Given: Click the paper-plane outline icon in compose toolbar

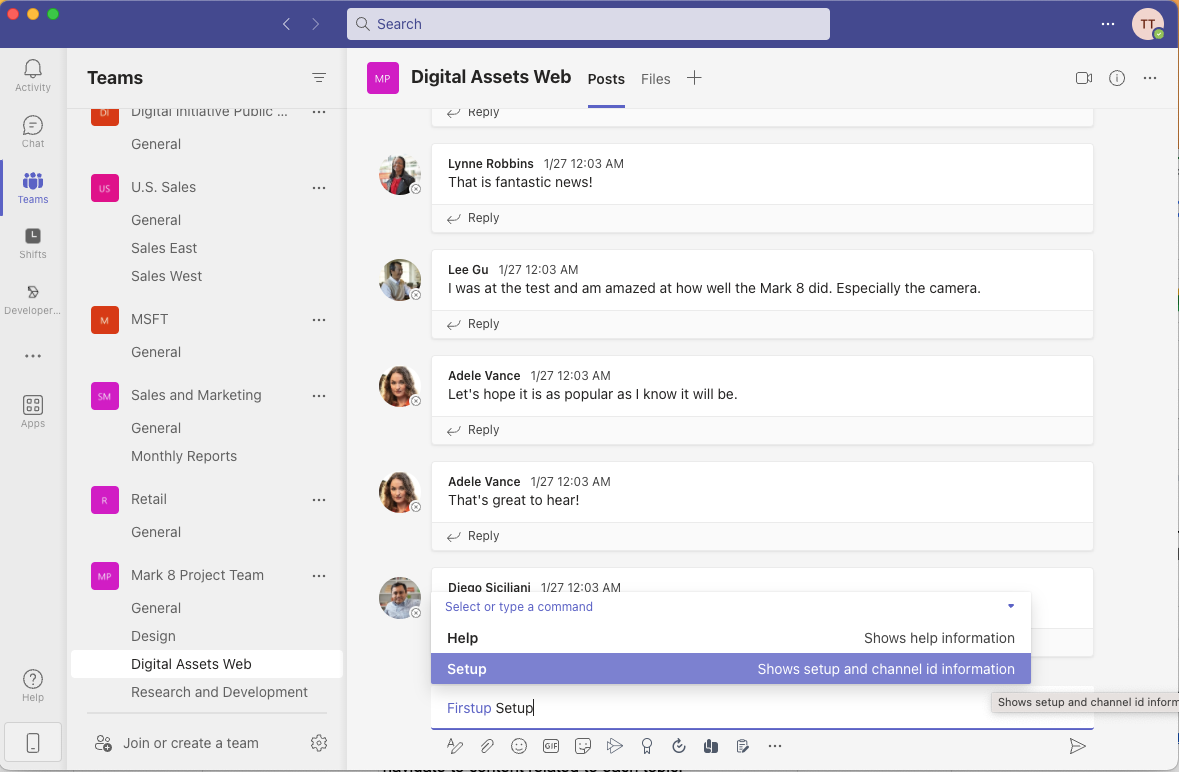Looking at the screenshot, I should pos(615,746).
